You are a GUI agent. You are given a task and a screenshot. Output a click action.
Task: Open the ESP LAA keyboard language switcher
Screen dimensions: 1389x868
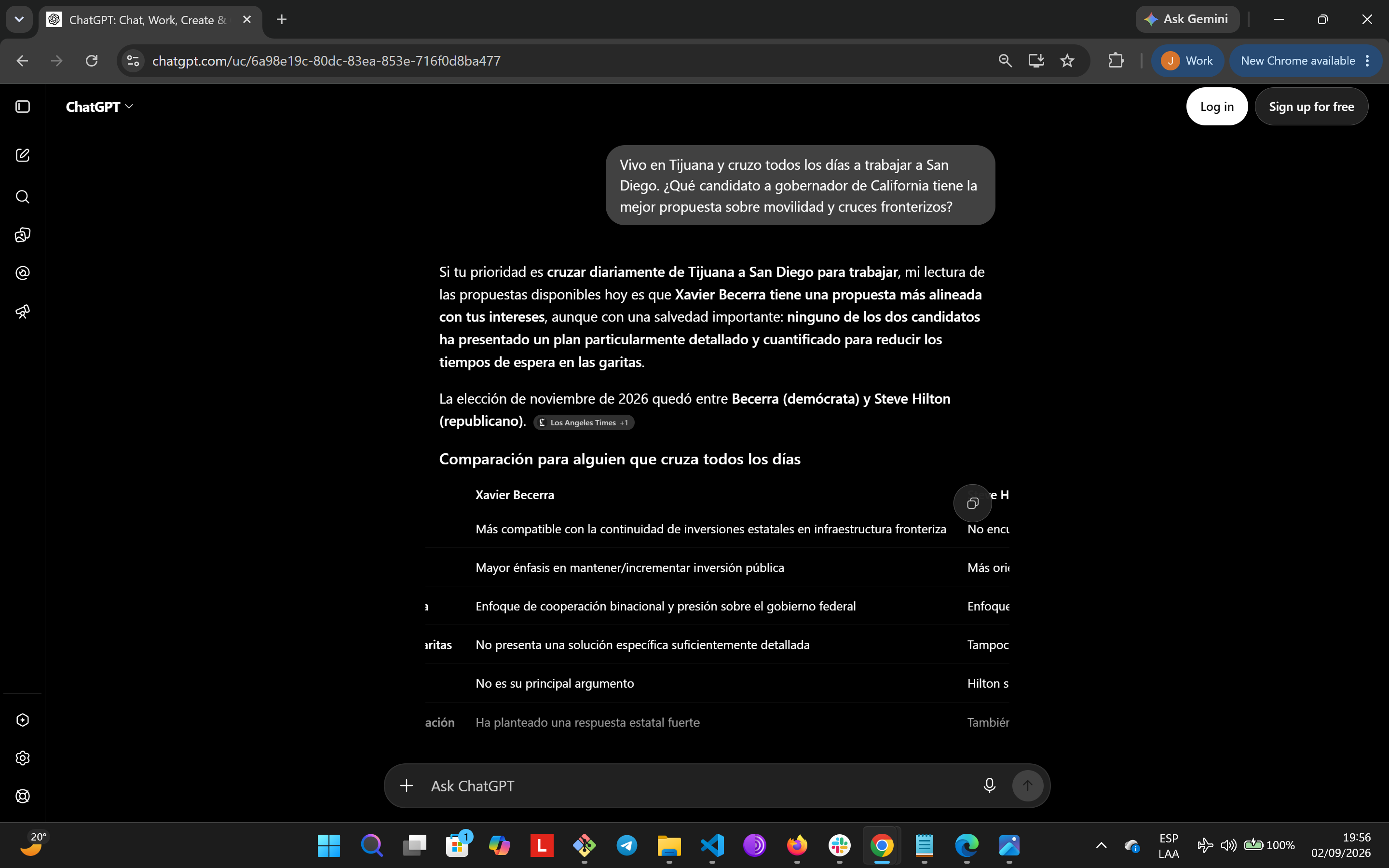[x=1169, y=846]
